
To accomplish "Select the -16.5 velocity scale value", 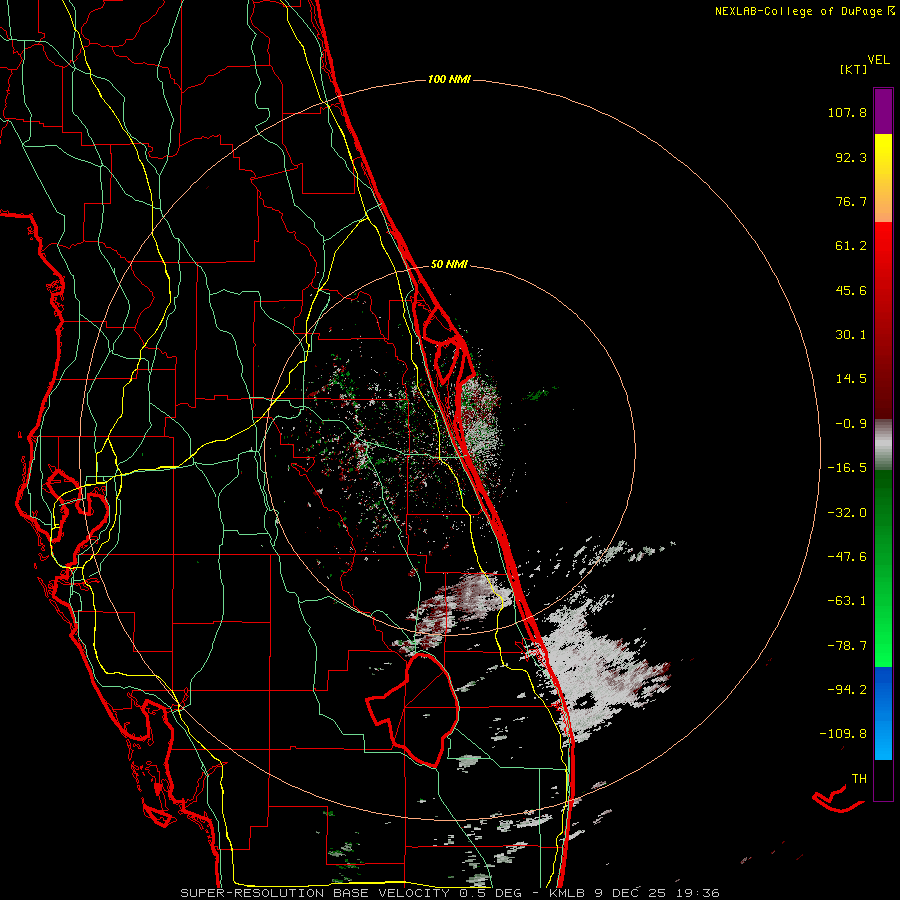I will [x=847, y=468].
